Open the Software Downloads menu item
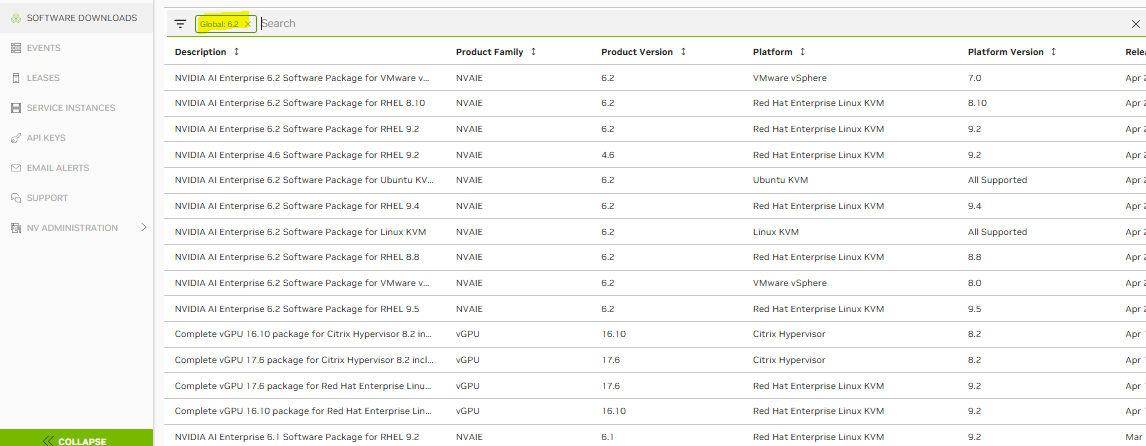 tap(76, 18)
